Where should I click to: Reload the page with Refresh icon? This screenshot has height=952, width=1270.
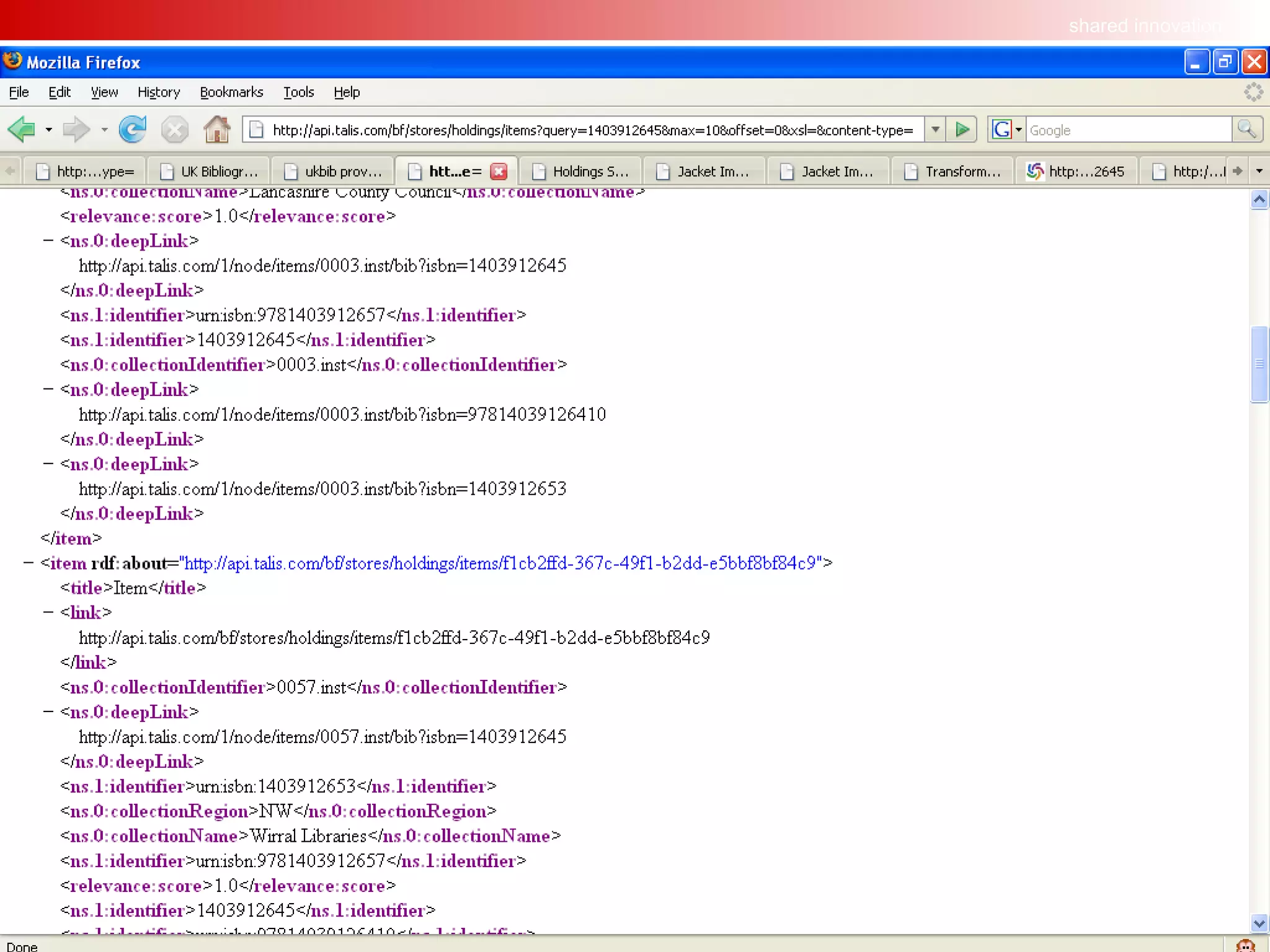coord(132,130)
